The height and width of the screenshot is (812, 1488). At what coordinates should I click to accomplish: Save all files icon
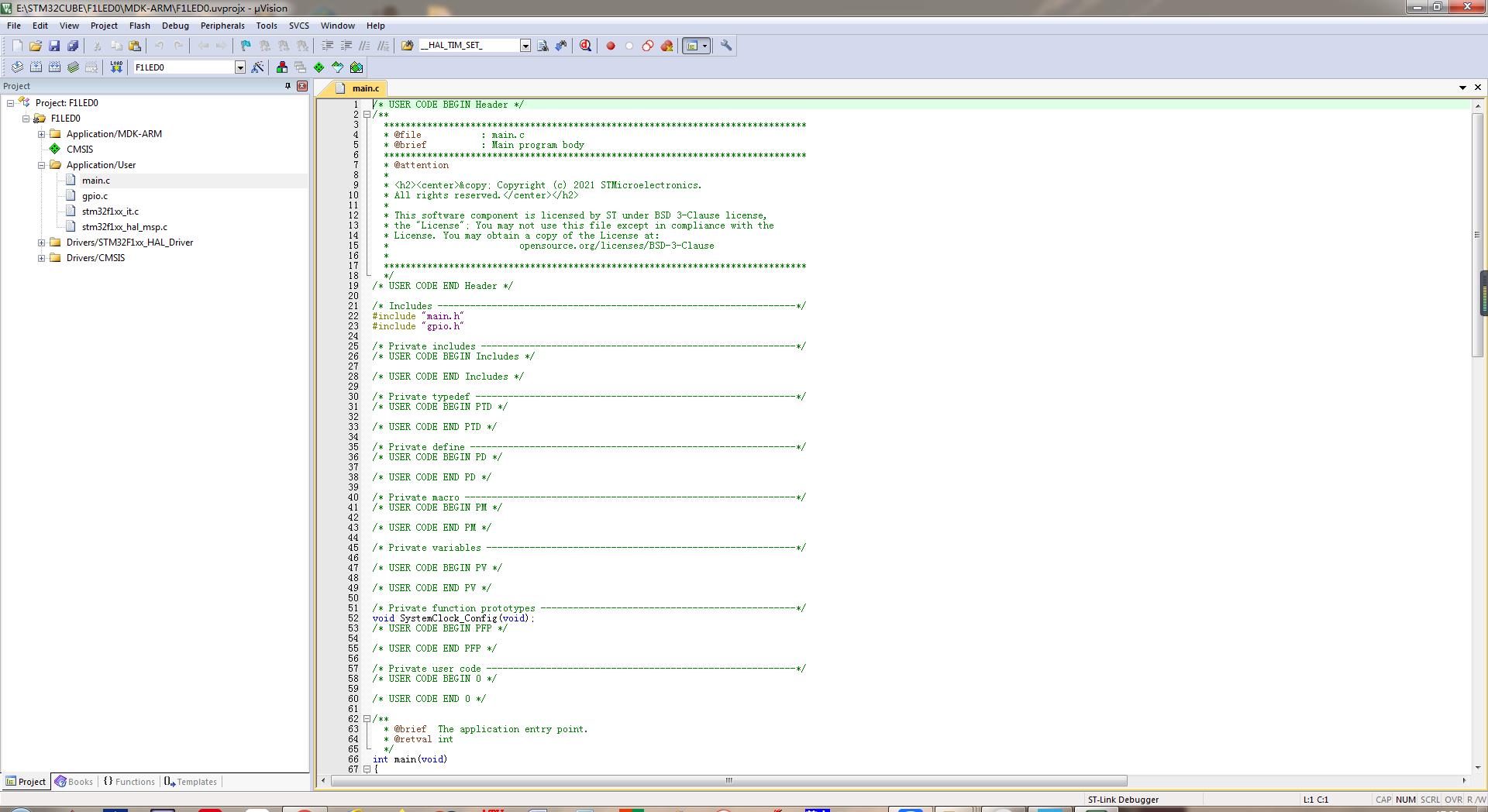(73, 46)
